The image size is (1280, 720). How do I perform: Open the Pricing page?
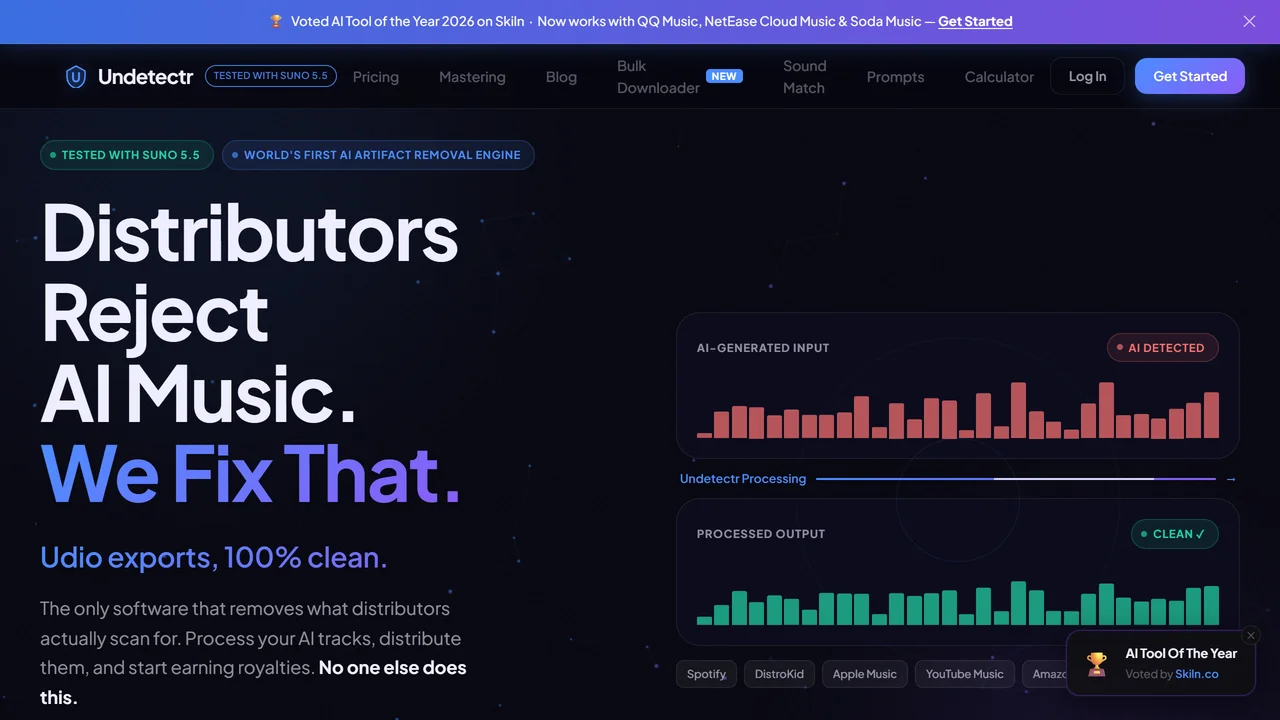click(x=376, y=77)
